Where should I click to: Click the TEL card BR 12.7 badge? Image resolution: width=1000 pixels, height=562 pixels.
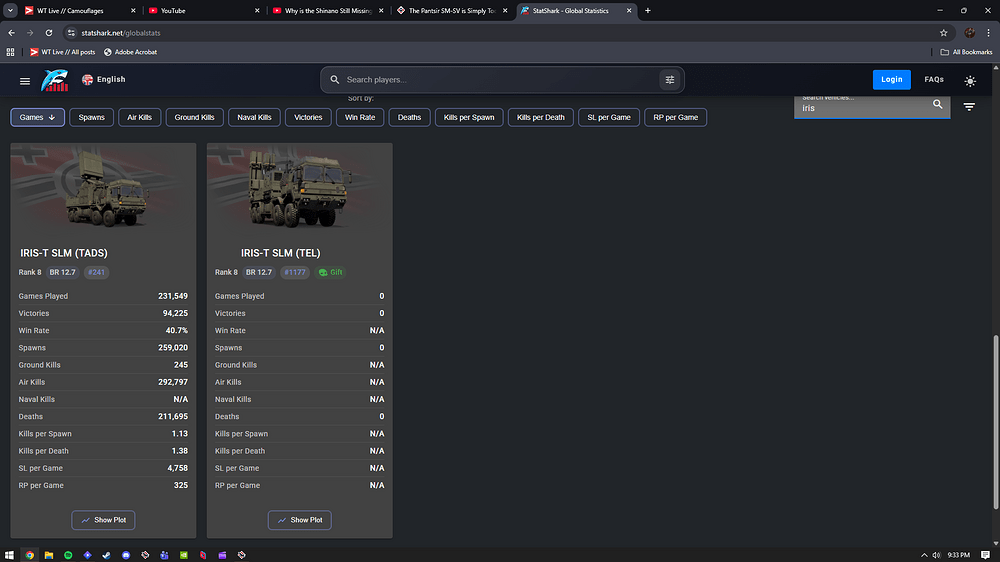pos(259,272)
